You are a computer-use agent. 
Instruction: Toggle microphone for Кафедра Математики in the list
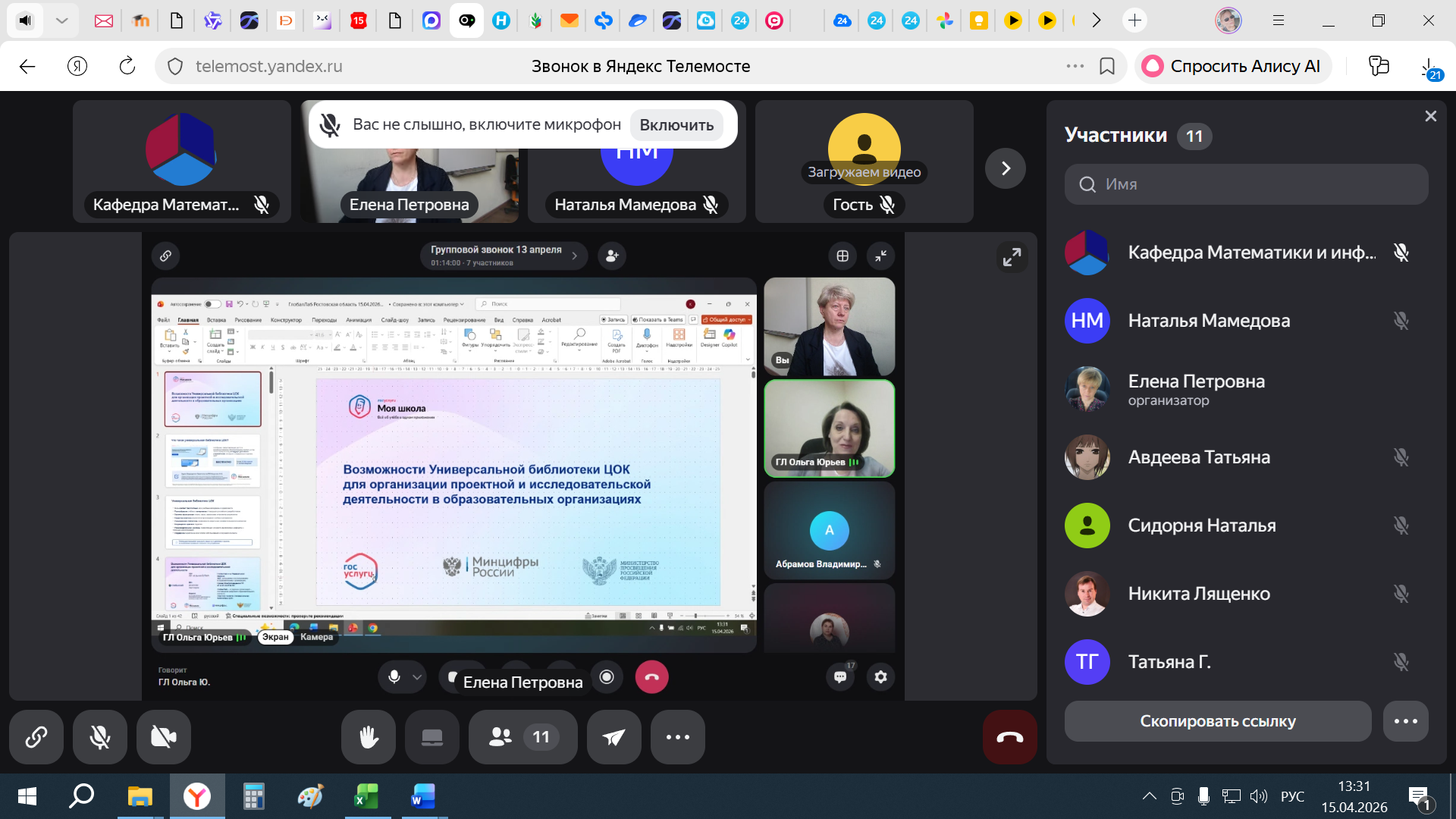pos(1401,253)
